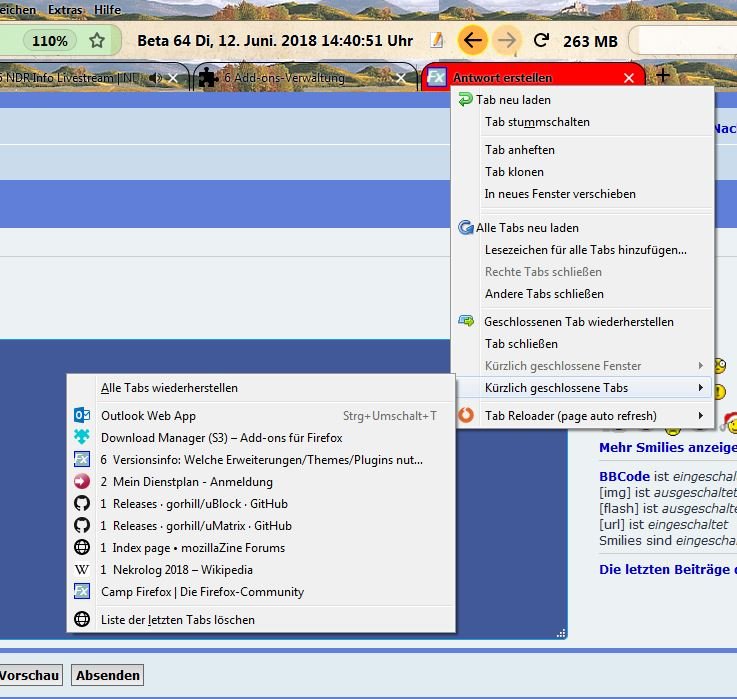The width and height of the screenshot is (737, 699).
Task: Close the NDR Info Livestream tab
Action: coord(175,78)
